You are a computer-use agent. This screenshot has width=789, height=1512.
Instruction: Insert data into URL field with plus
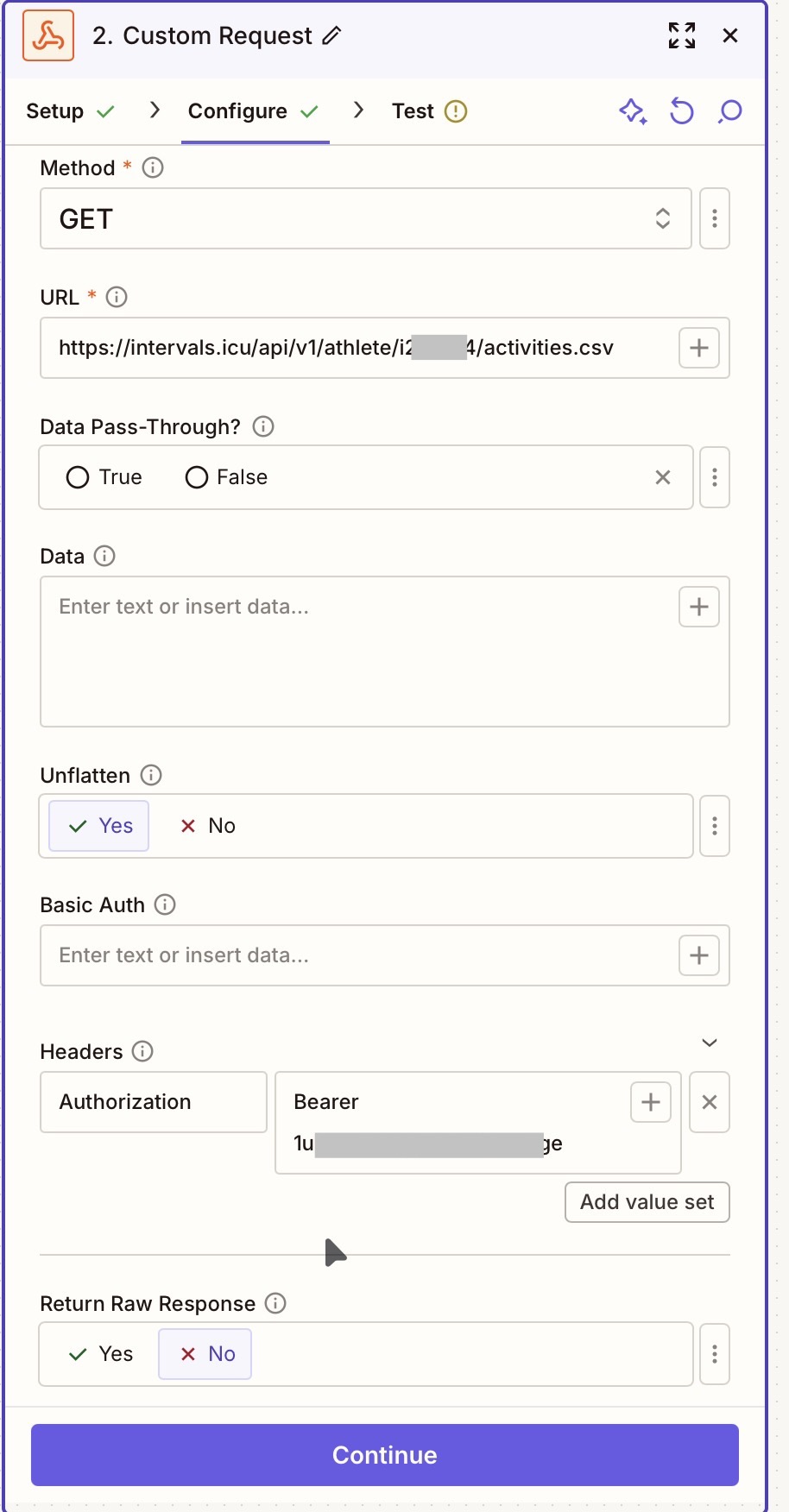(698, 348)
